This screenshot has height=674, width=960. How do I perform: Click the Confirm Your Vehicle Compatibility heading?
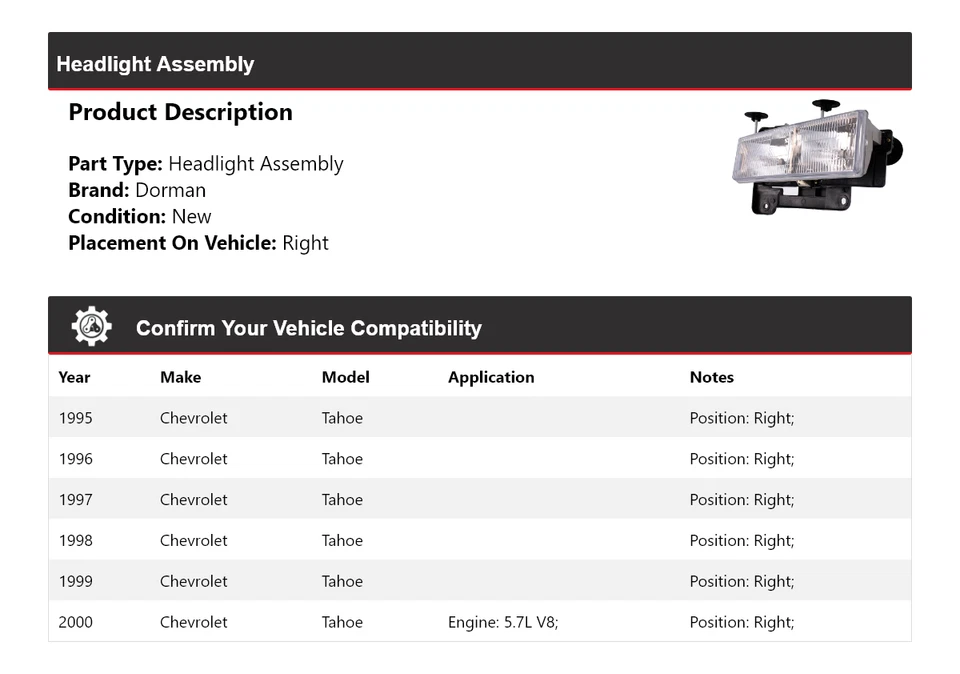[308, 328]
